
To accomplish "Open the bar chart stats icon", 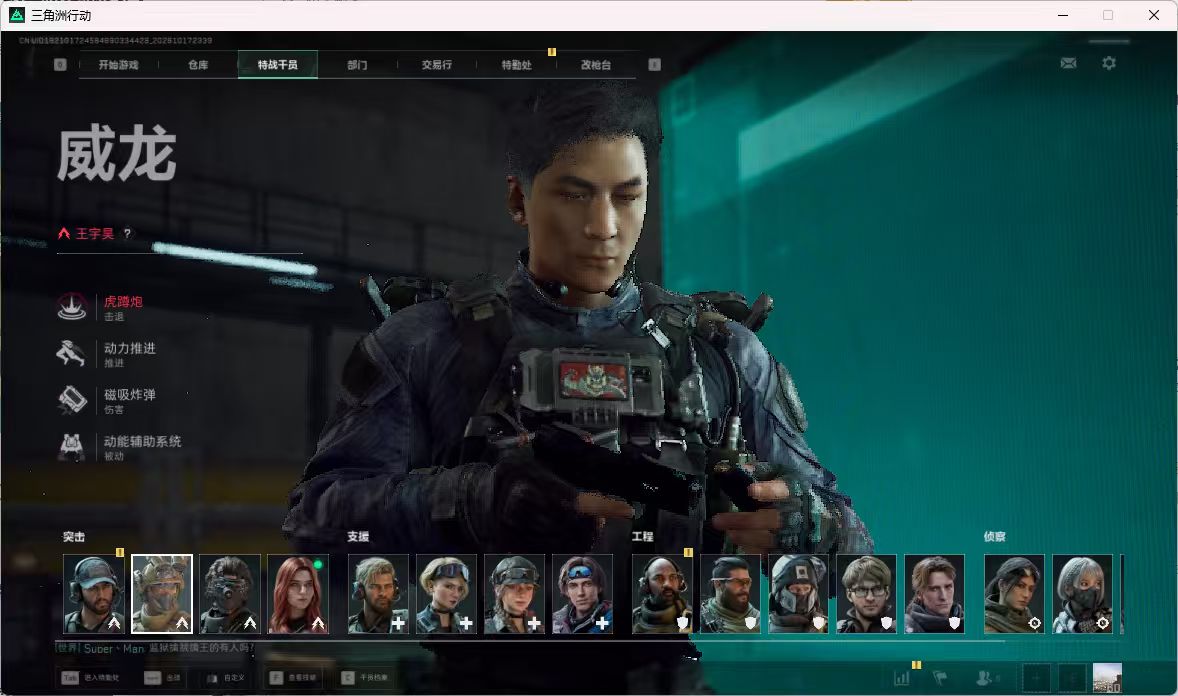I will click(x=902, y=678).
